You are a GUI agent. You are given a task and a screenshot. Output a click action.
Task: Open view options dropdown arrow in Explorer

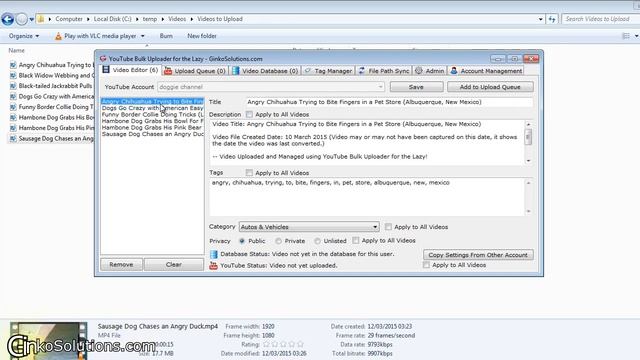pos(636,36)
